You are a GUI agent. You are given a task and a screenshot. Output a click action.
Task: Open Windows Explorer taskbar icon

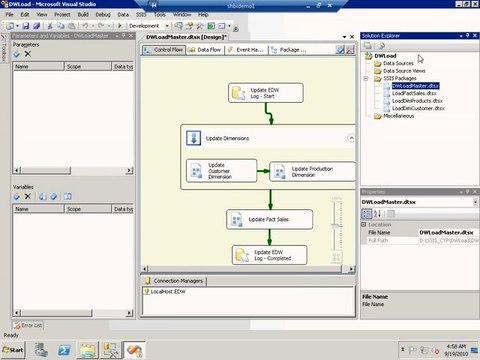pos(88,350)
